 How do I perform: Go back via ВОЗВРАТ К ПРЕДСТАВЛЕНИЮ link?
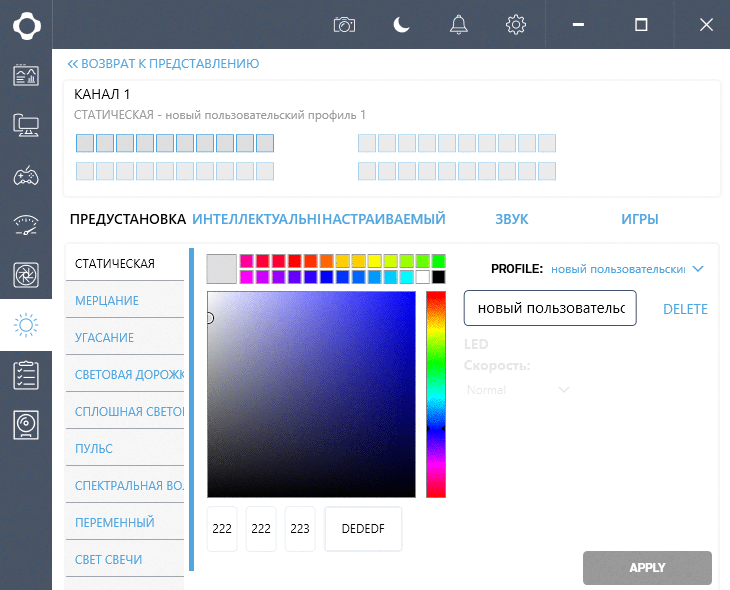tap(163, 64)
